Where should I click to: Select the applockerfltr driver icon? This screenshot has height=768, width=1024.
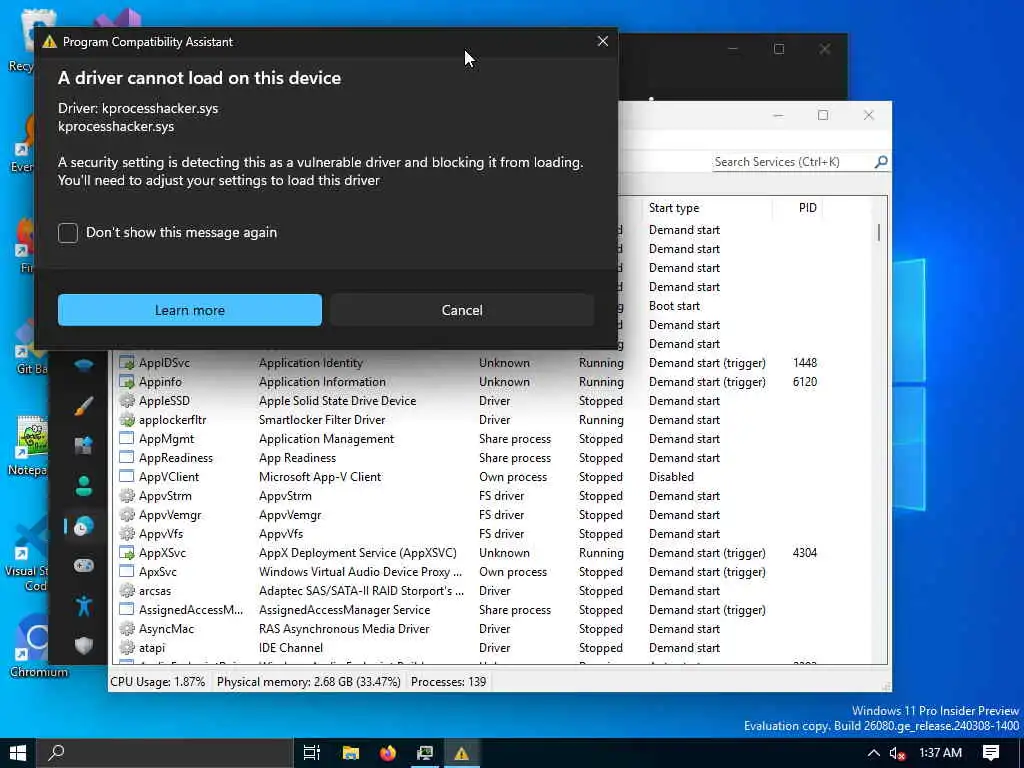pyautogui.click(x=127, y=420)
